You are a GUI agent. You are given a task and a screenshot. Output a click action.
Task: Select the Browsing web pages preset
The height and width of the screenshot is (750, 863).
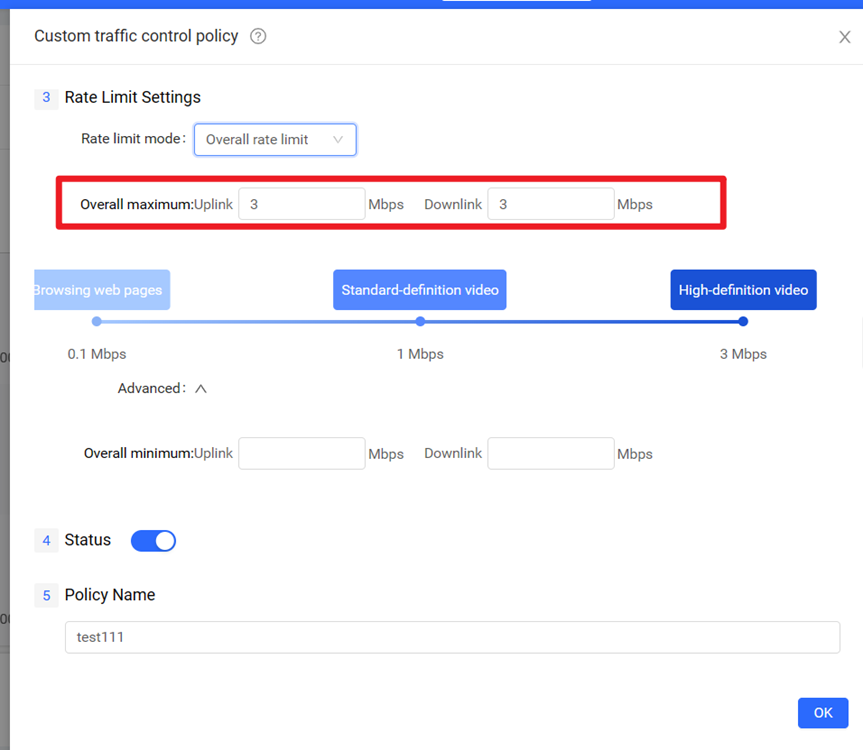point(101,290)
